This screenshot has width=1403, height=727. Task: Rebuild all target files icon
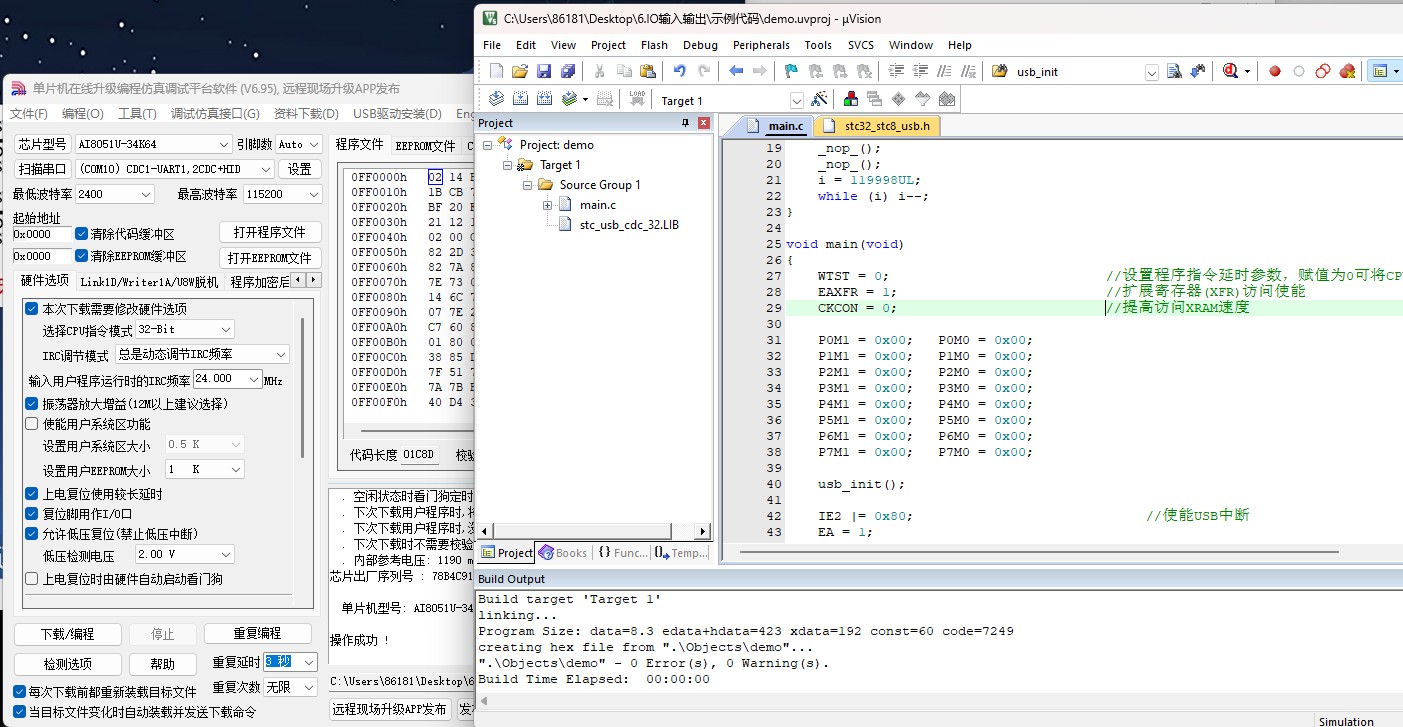point(544,99)
